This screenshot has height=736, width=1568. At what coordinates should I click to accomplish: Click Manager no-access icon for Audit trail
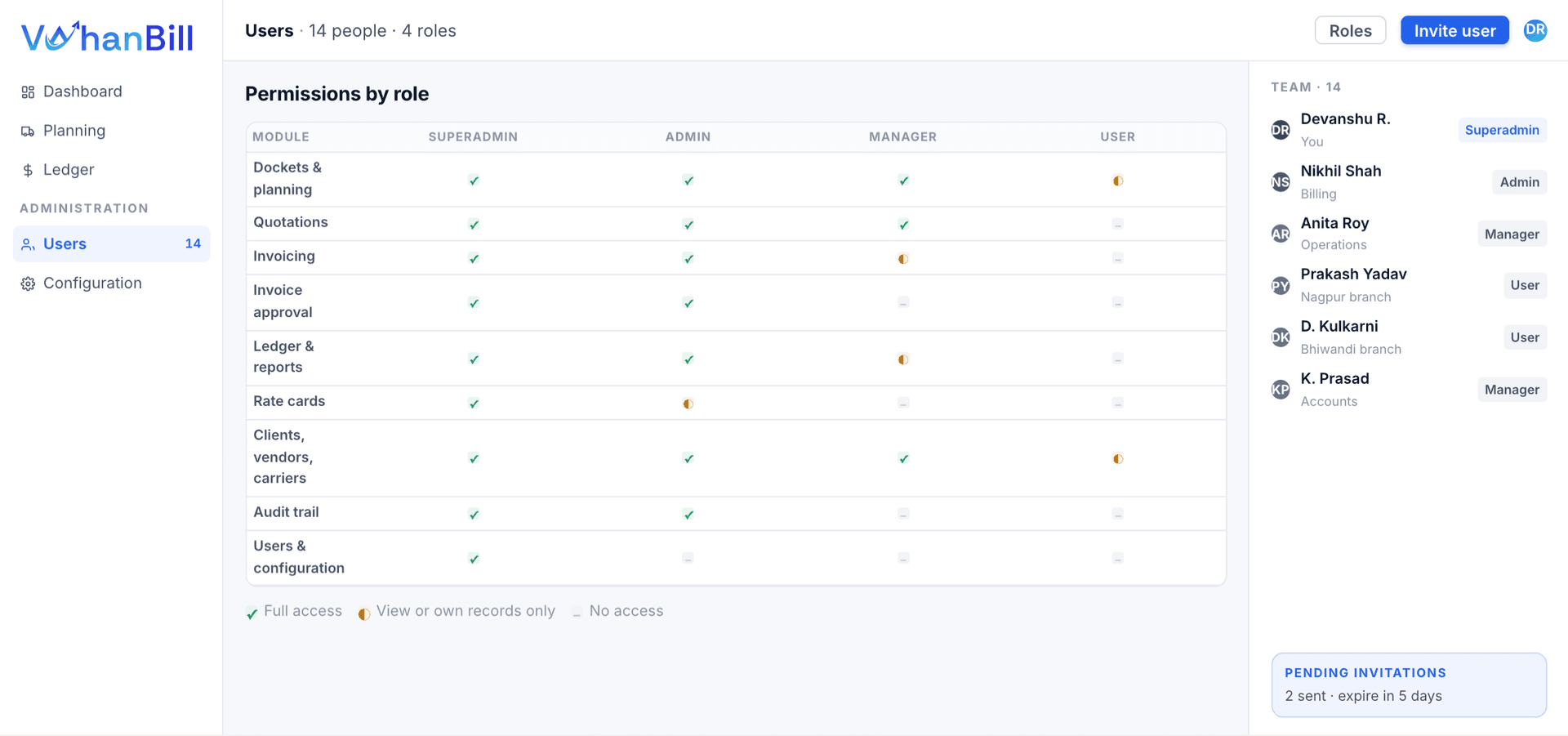(x=903, y=514)
